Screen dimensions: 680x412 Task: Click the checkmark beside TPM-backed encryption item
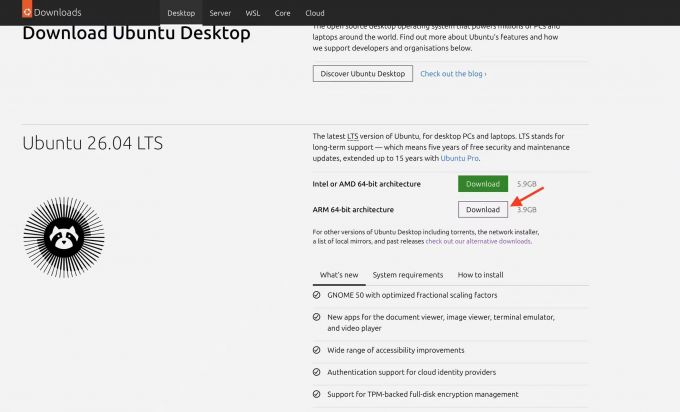[317, 394]
